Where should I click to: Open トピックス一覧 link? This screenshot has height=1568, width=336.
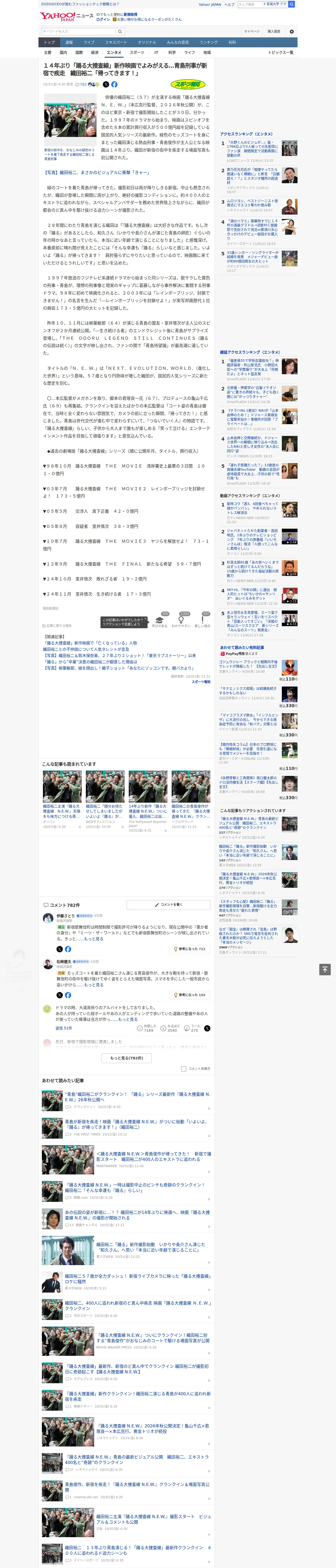tap(281, 52)
